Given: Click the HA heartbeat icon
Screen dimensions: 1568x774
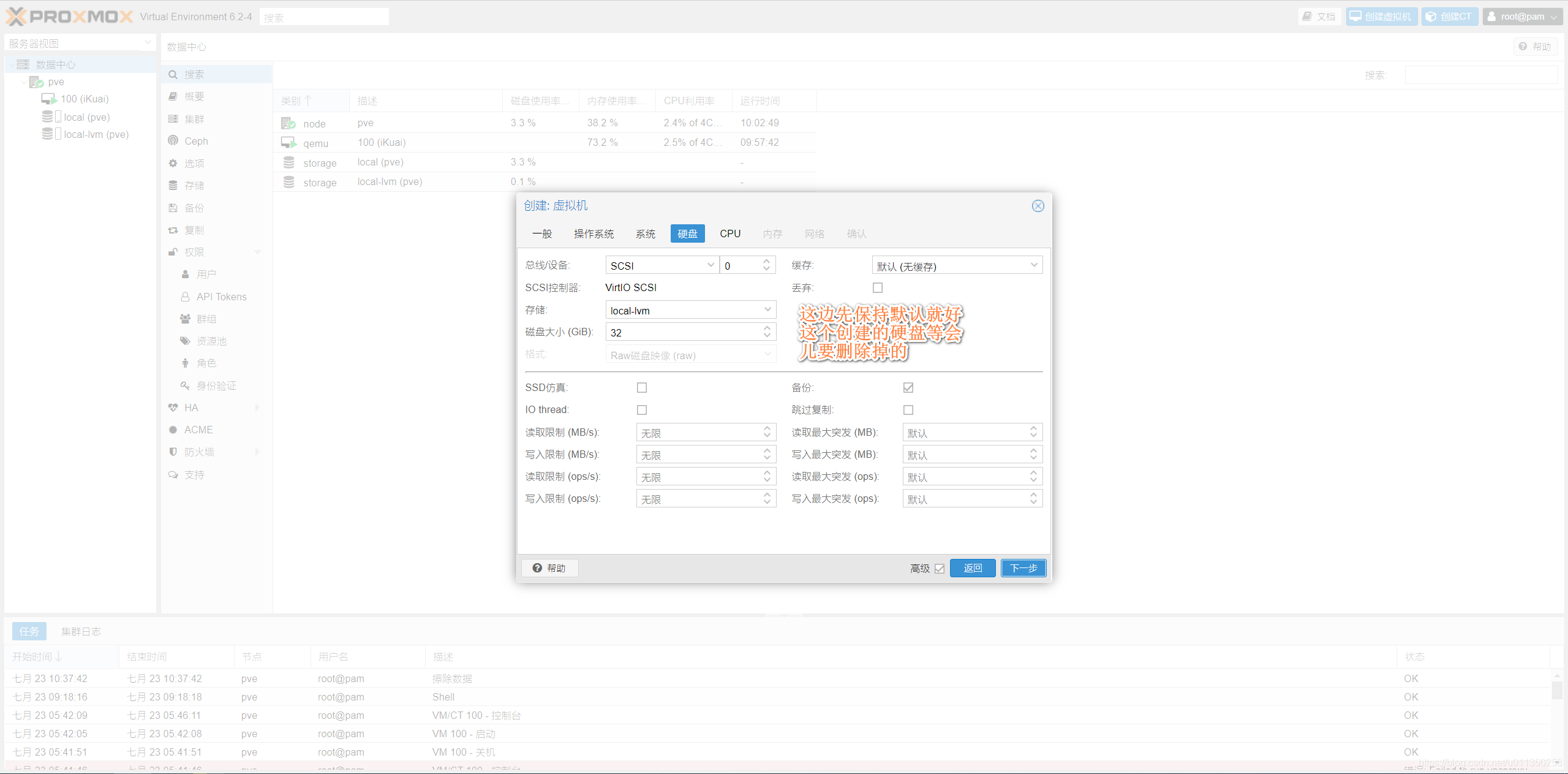Looking at the screenshot, I should 173,408.
